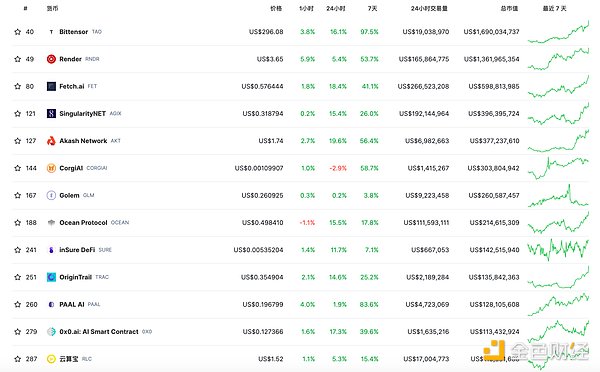Click the Bittensor TAO coin icon
The image size is (600, 372).
coord(51,32)
